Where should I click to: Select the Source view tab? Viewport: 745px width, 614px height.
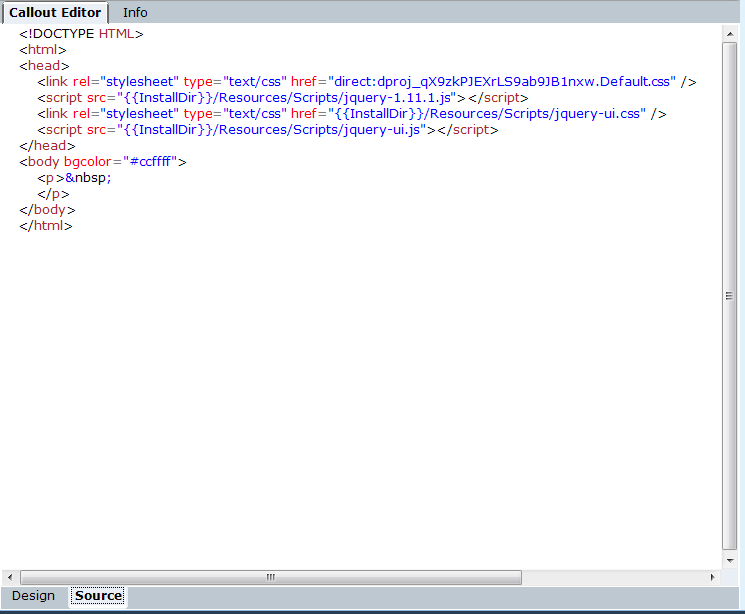click(x=98, y=596)
